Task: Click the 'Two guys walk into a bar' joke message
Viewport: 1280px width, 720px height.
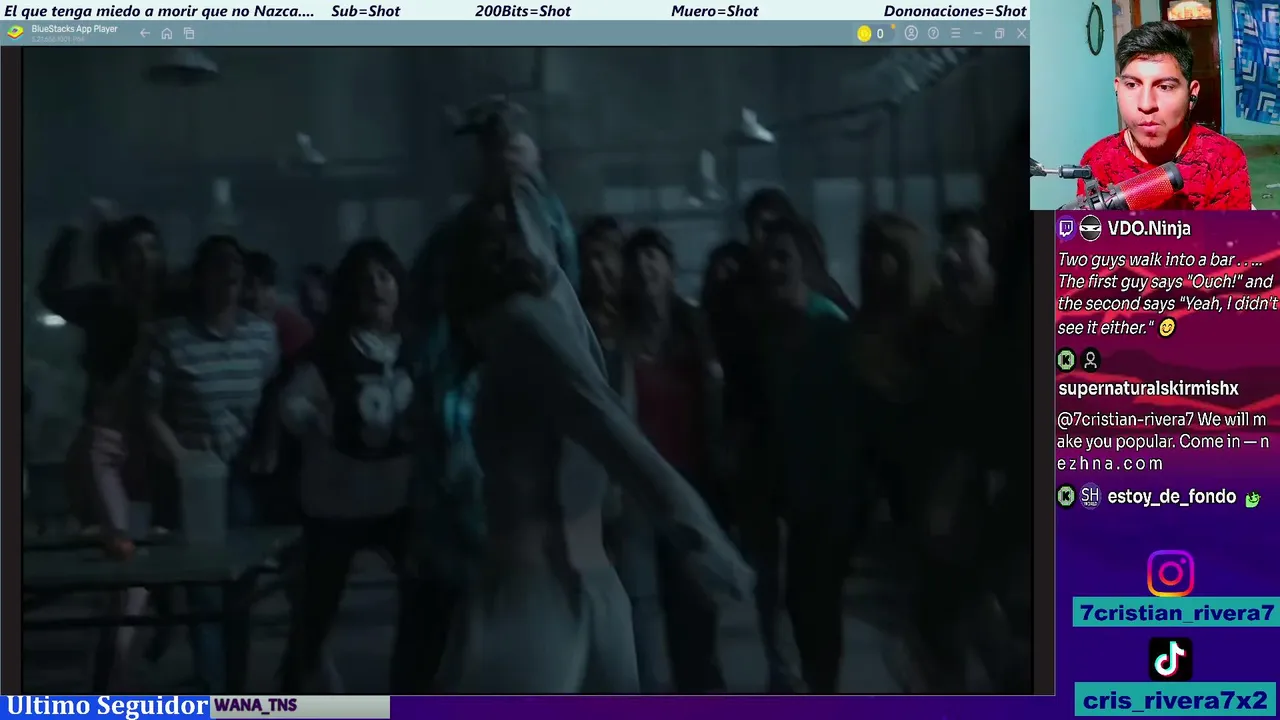Action: pyautogui.click(x=1167, y=293)
